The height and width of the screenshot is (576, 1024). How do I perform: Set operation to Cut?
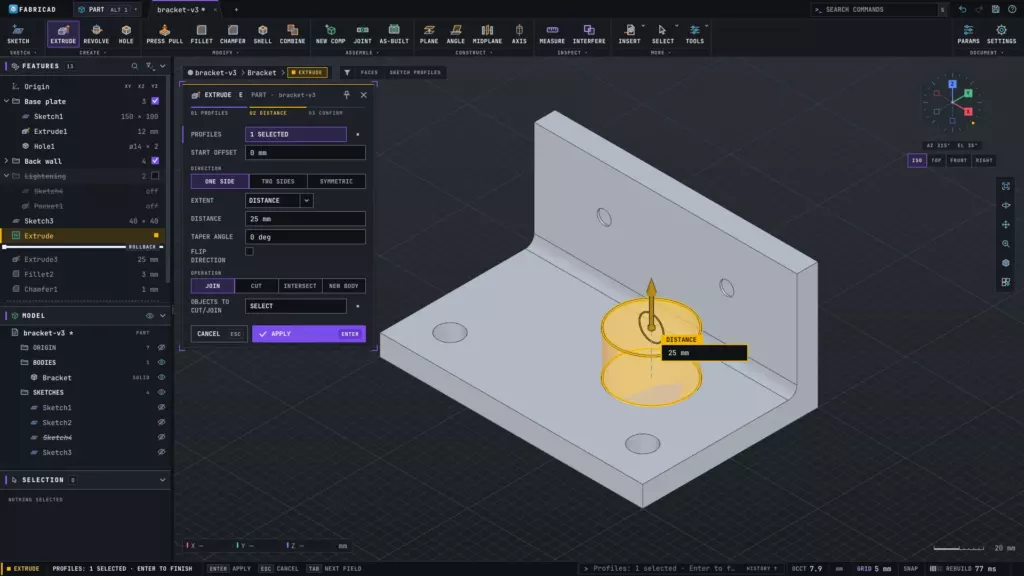256,286
